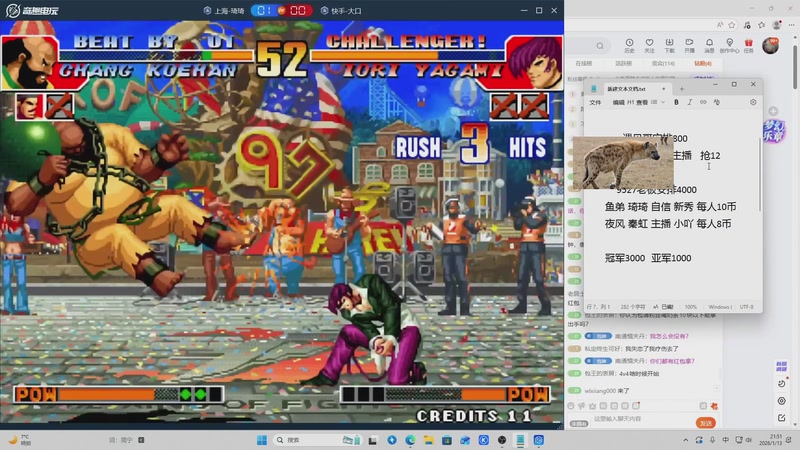This screenshot has width=800, height=450.
Task: Click the target icon in right sidebar
Action: coord(781,401)
